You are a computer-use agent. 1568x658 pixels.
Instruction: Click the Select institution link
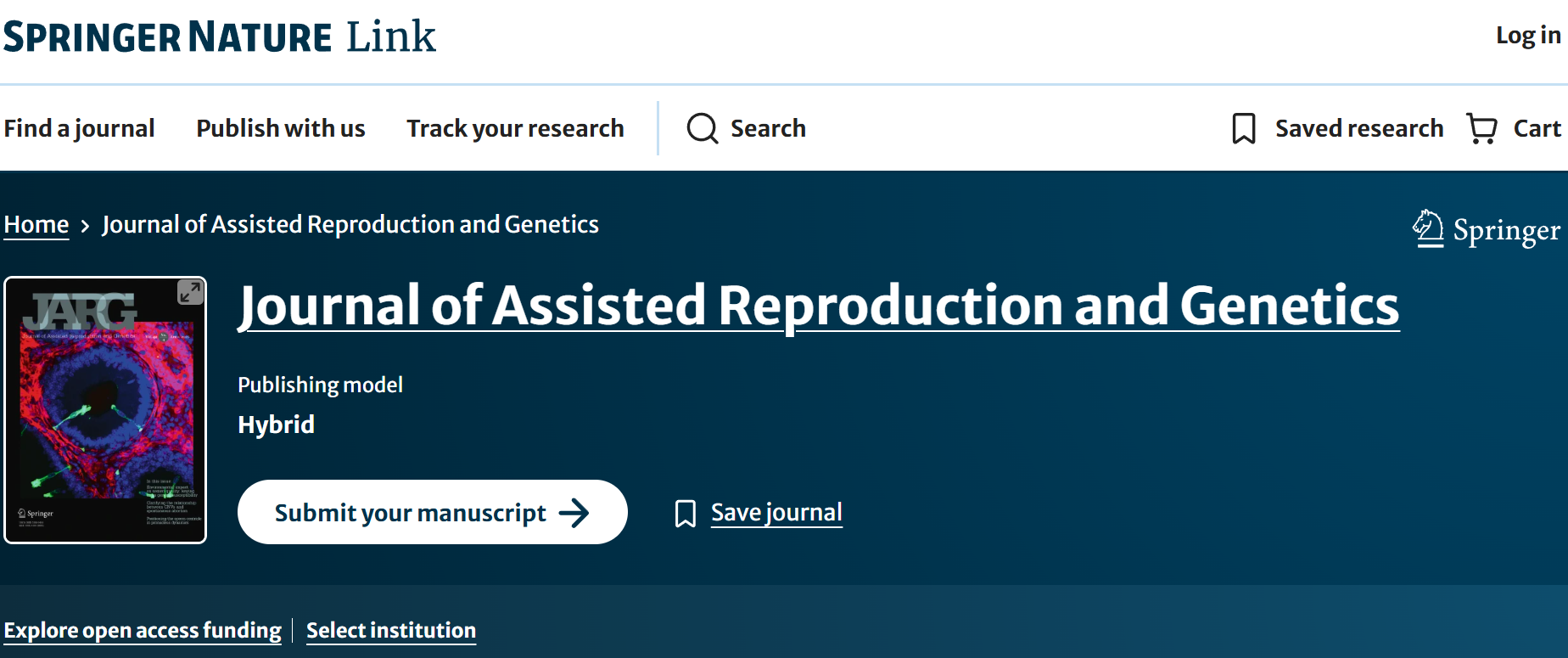tap(391, 630)
